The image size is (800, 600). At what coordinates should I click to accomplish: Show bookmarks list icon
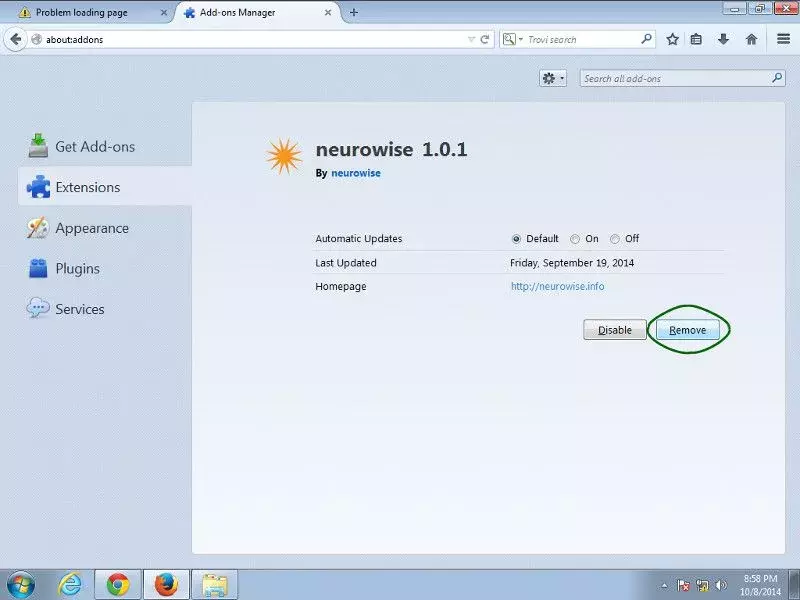[696, 39]
